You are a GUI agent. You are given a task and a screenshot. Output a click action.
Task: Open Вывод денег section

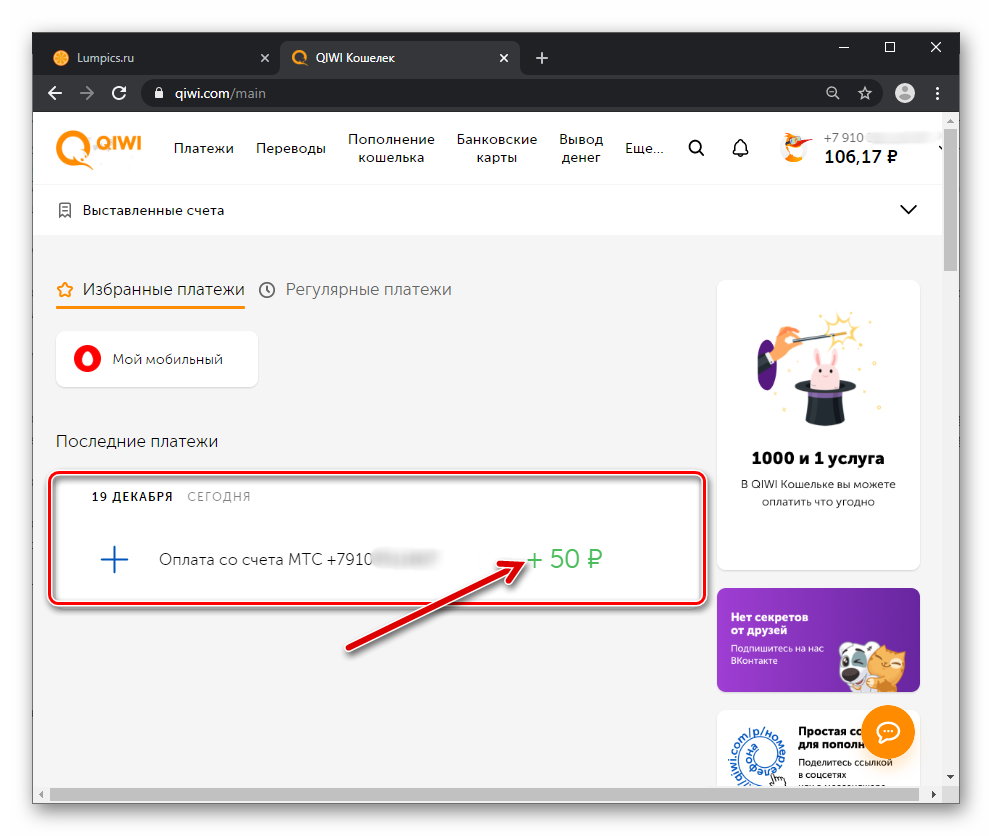pyautogui.click(x=581, y=148)
